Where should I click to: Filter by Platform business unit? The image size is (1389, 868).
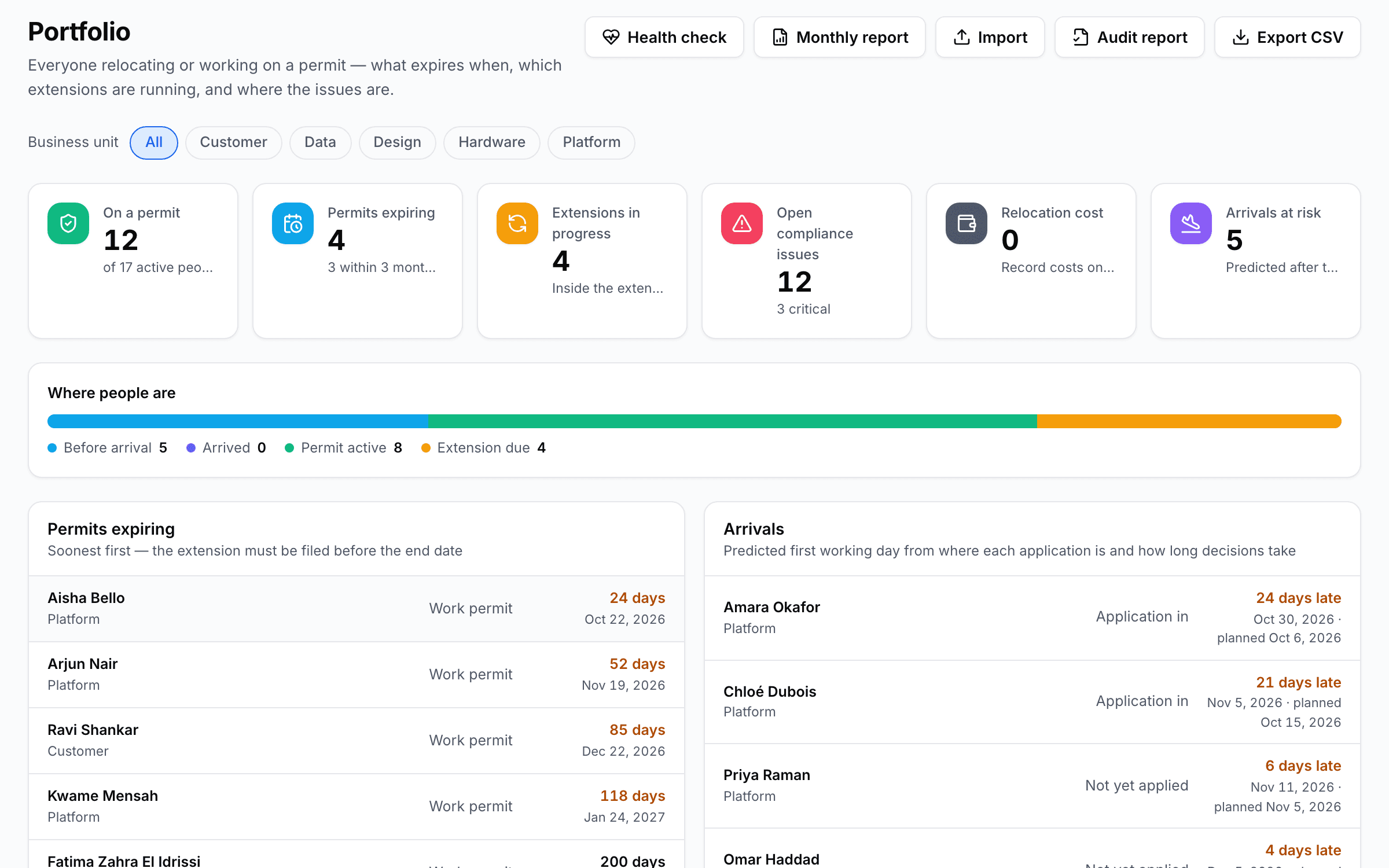(591, 142)
